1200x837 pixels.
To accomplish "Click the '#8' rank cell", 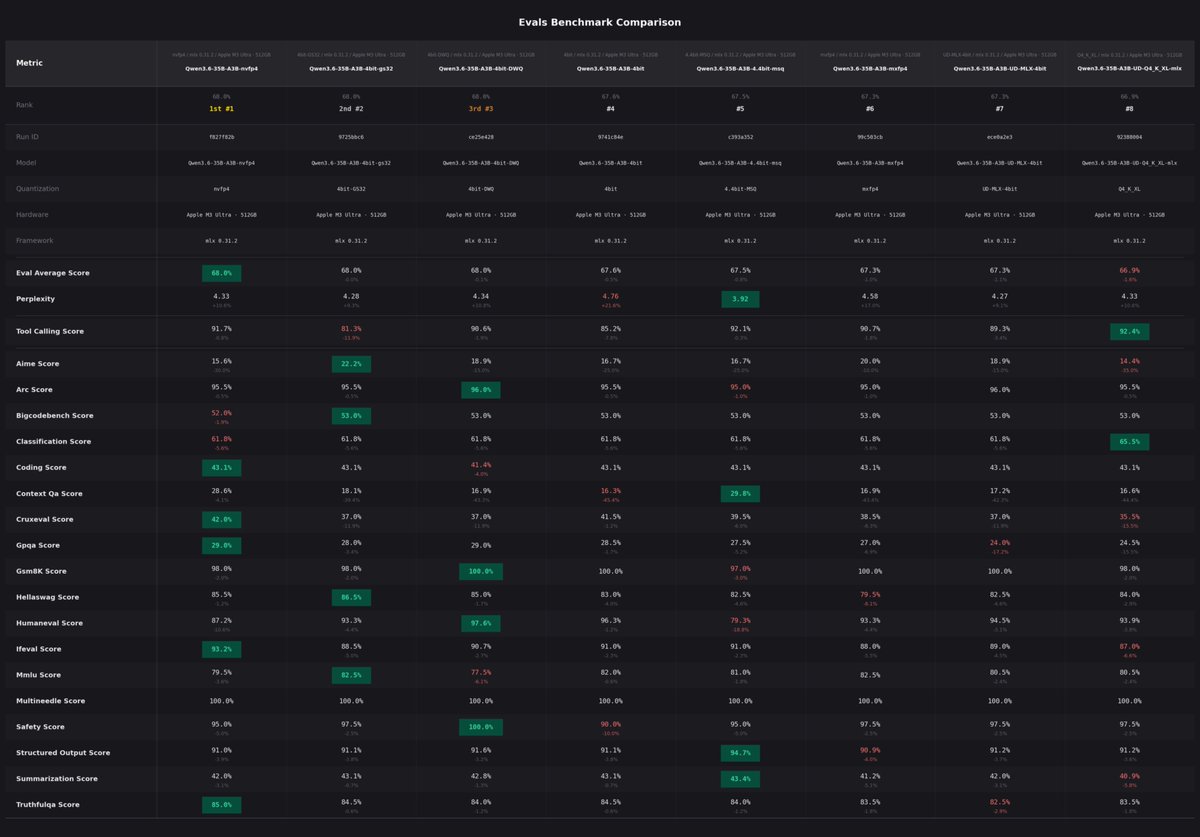I will click(1129, 108).
